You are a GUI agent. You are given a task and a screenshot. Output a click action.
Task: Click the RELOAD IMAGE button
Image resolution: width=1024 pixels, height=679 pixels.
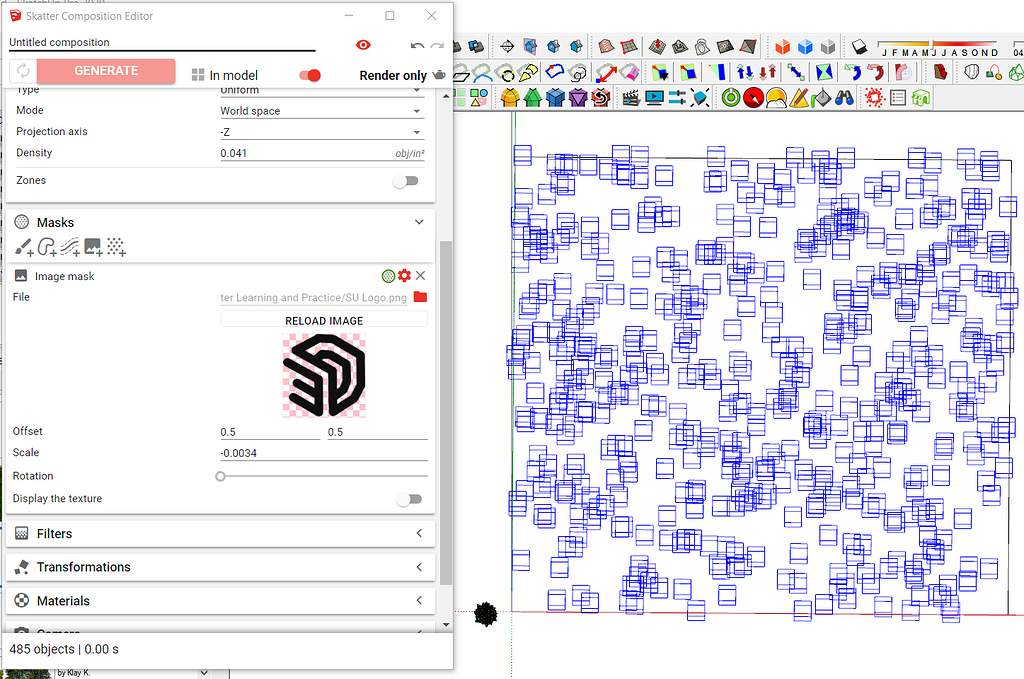324,321
